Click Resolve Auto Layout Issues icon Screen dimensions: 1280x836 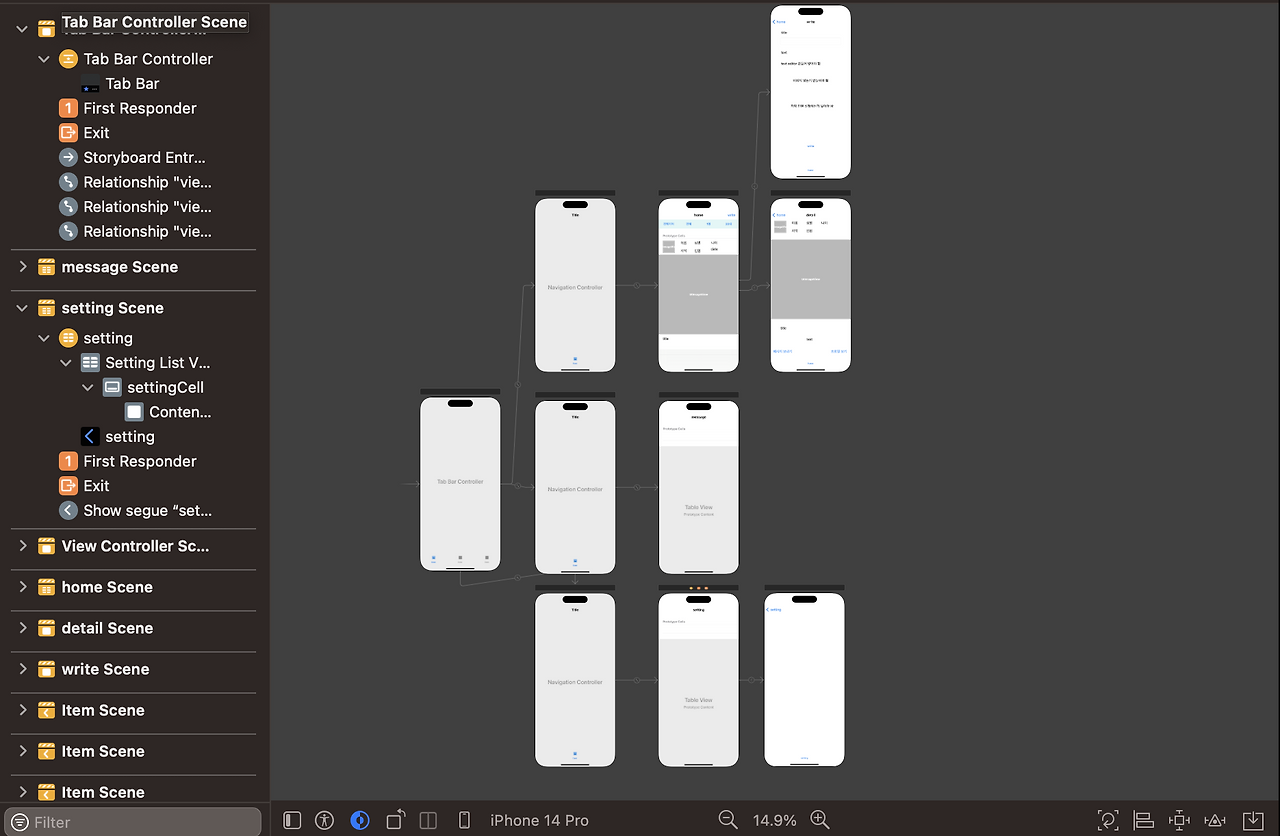1214,819
